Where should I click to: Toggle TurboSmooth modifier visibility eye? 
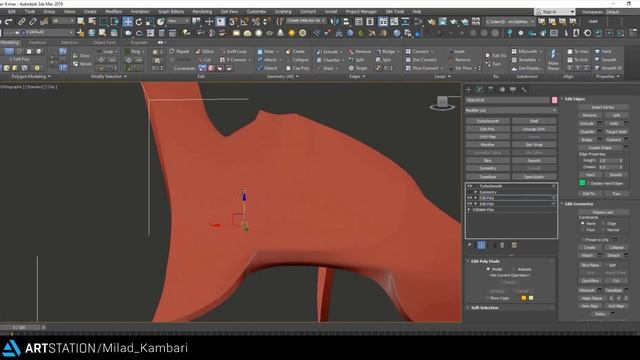[469, 186]
